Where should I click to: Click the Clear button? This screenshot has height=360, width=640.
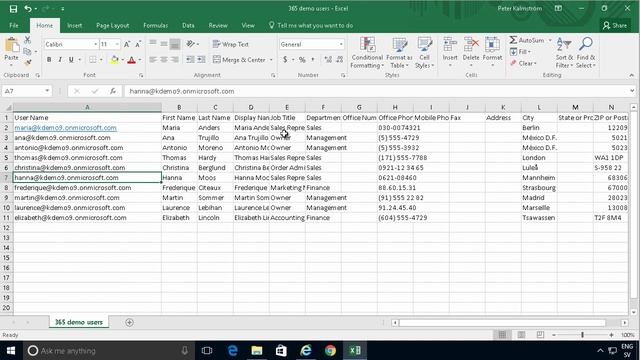(x=523, y=63)
